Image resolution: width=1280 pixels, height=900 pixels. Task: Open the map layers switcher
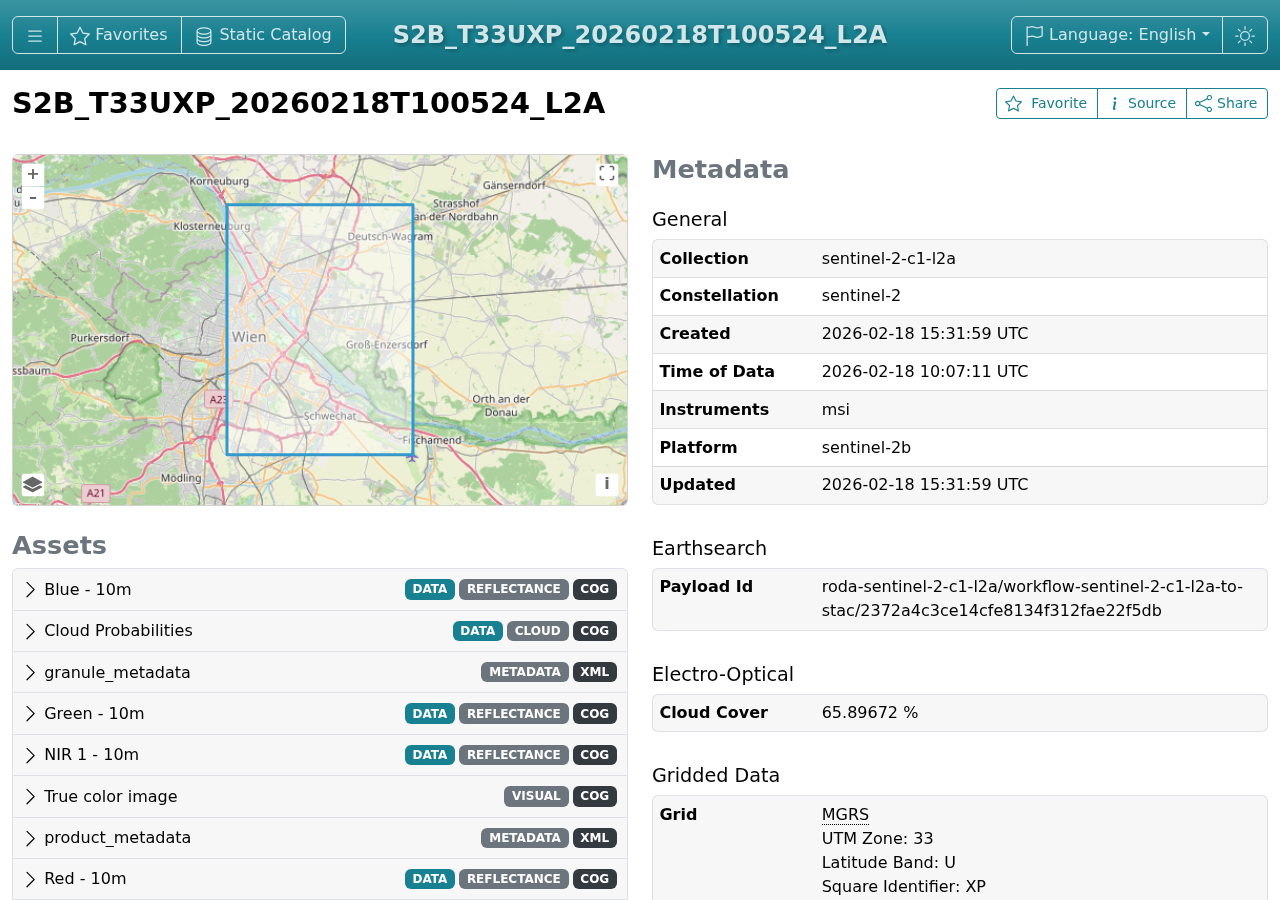[32, 485]
